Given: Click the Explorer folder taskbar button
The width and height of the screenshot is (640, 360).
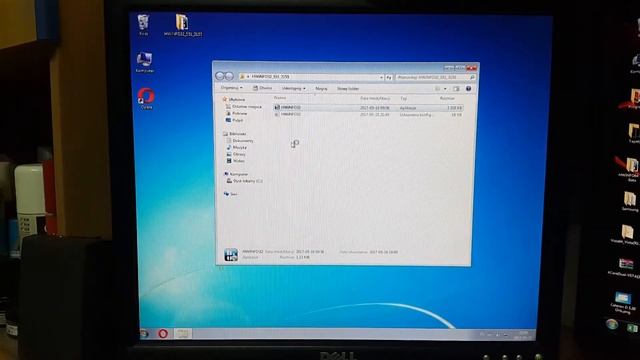Looking at the screenshot, I should 183,333.
